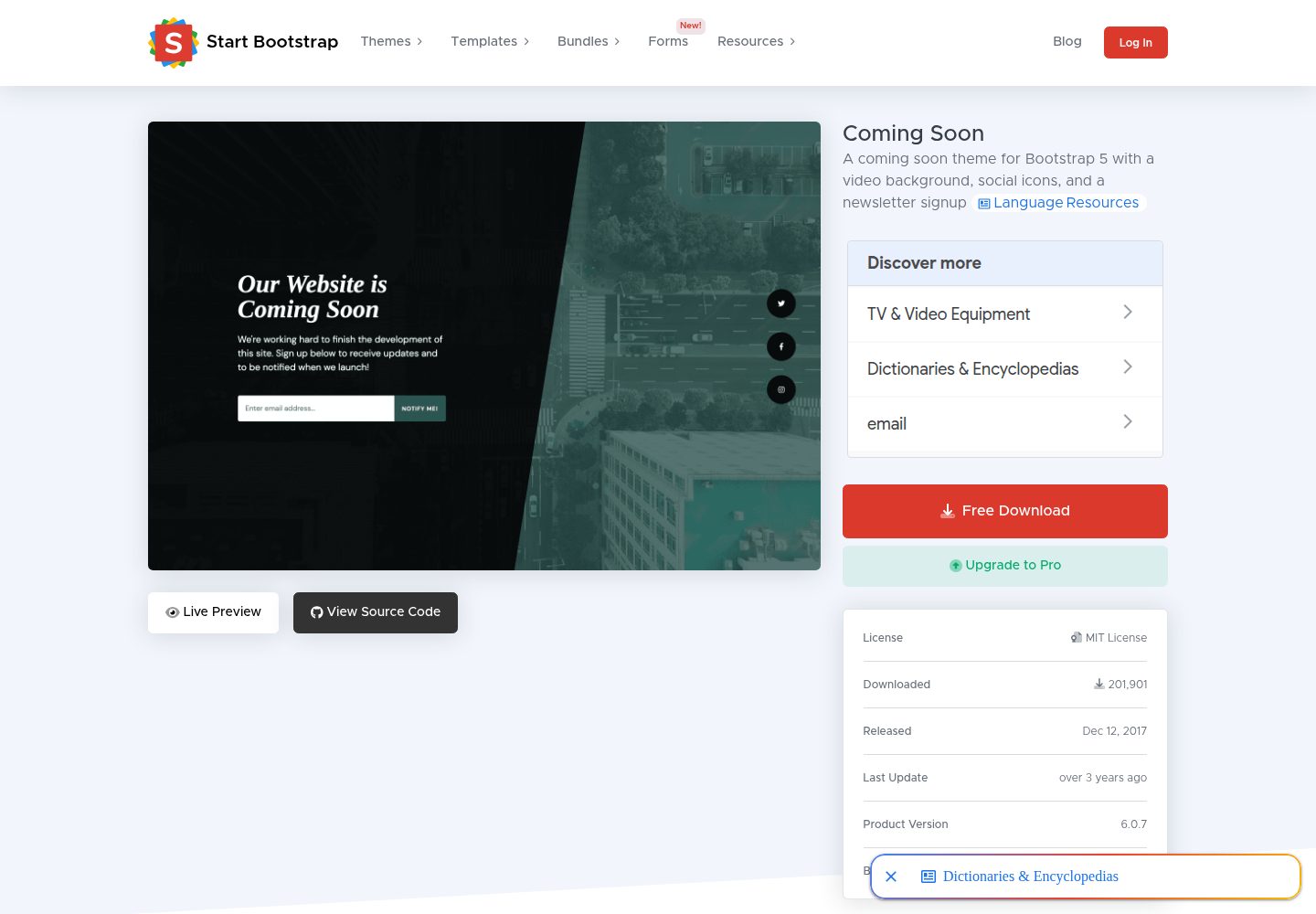Image resolution: width=1316 pixels, height=914 pixels.
Task: Click the download count icon beside 201,901
Action: [1099, 684]
